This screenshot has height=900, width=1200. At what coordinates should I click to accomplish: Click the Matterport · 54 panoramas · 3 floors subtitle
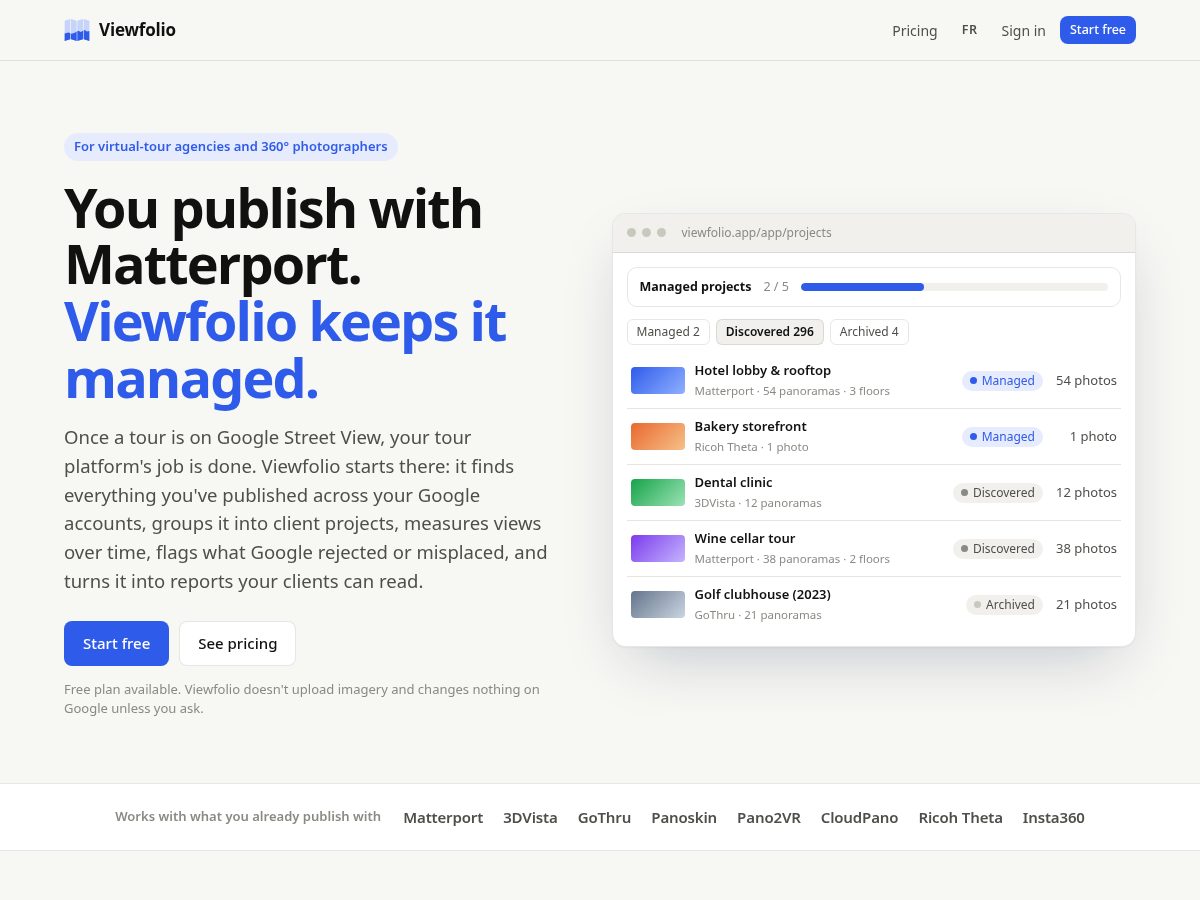792,391
